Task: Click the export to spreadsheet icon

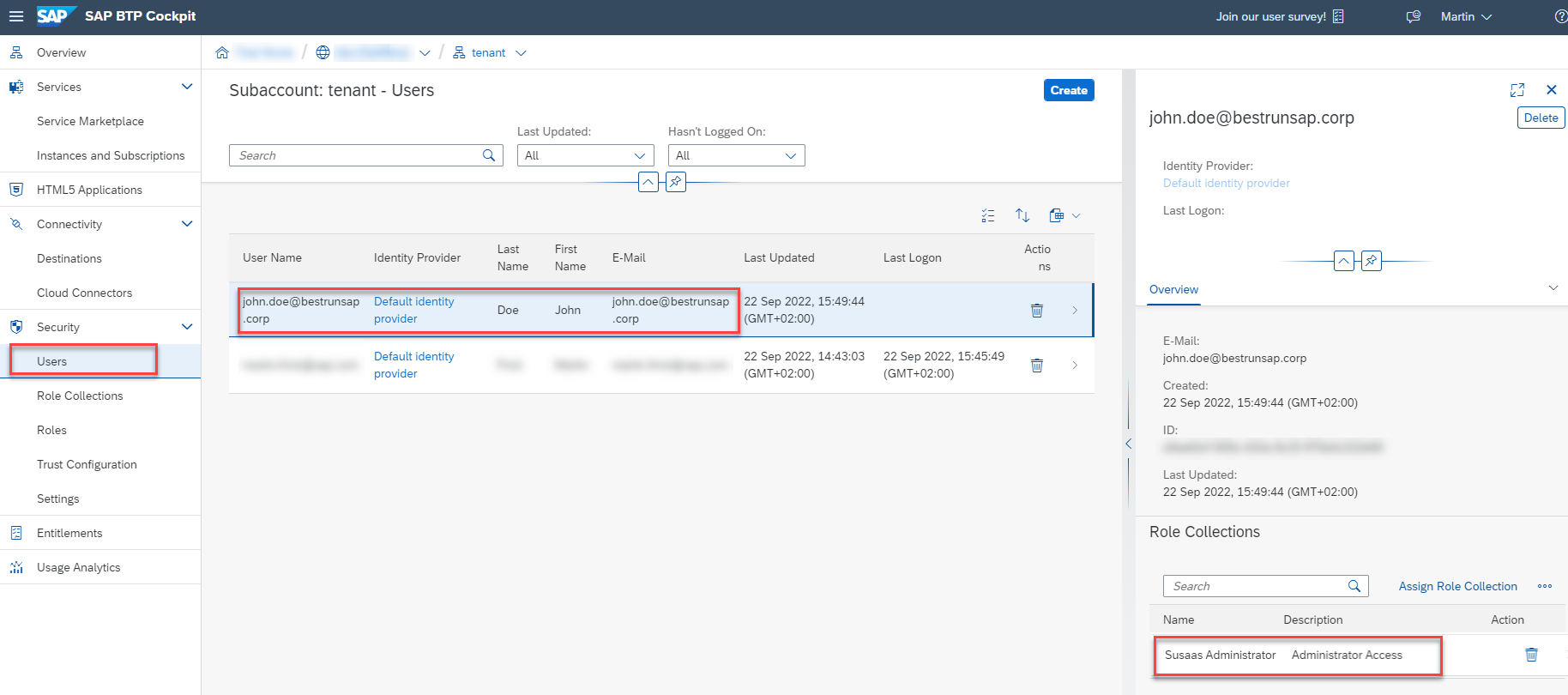Action: pos(1057,215)
